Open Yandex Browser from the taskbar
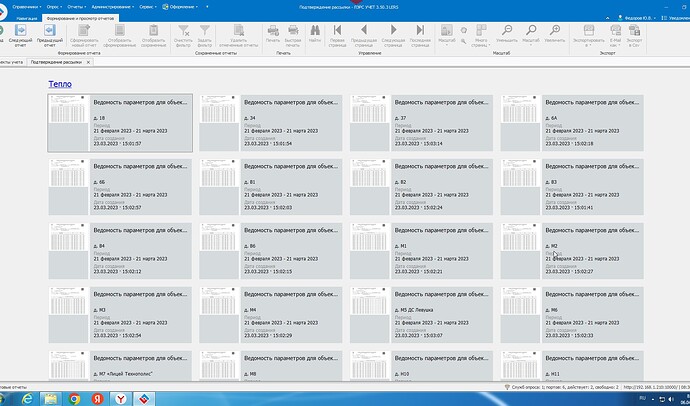The height and width of the screenshot is (406, 690). coord(121,399)
